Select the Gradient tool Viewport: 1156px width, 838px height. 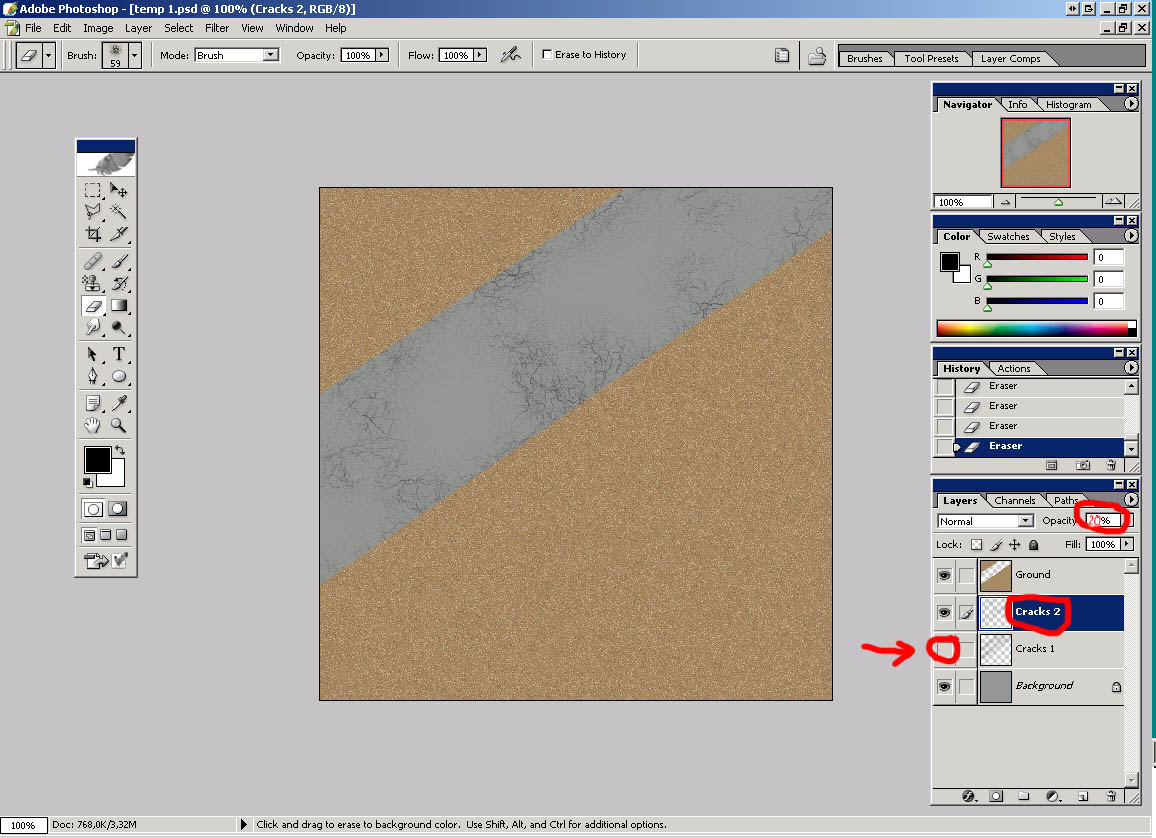pyautogui.click(x=119, y=306)
